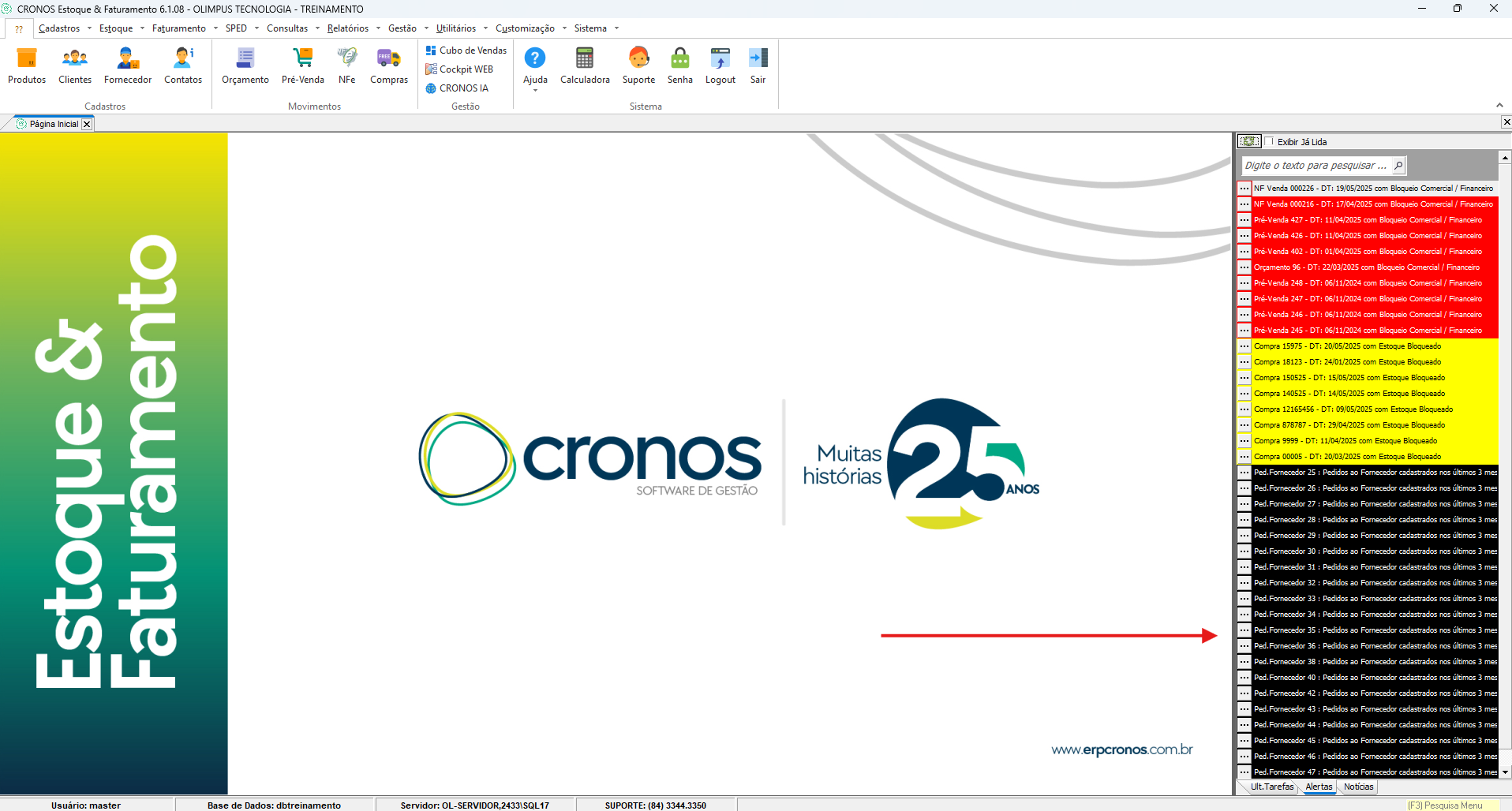This screenshot has height=811, width=1512.
Task: Expand the Ajuda dropdown arrow
Action: [x=535, y=91]
